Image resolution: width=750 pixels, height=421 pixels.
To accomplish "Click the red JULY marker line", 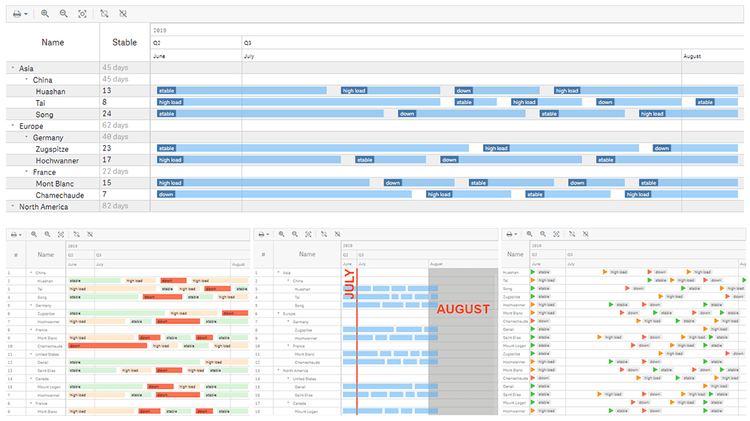I will pos(357,330).
